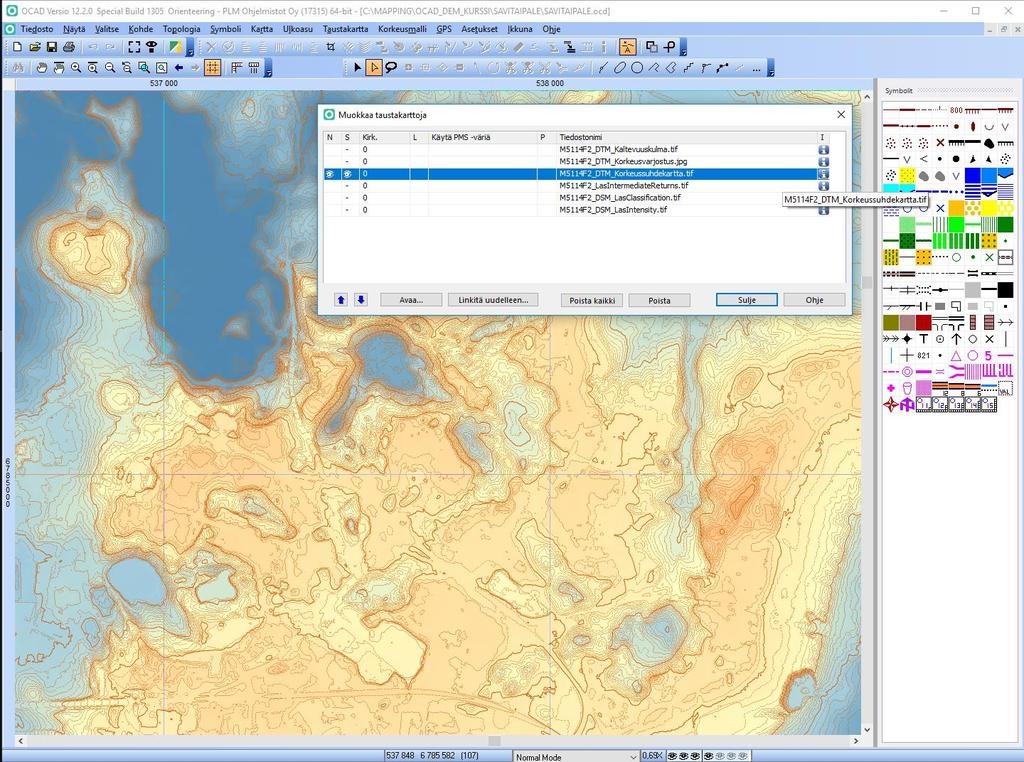This screenshot has height=762, width=1024.
Task: Save the map with the floppy disk icon
Action: point(52,47)
